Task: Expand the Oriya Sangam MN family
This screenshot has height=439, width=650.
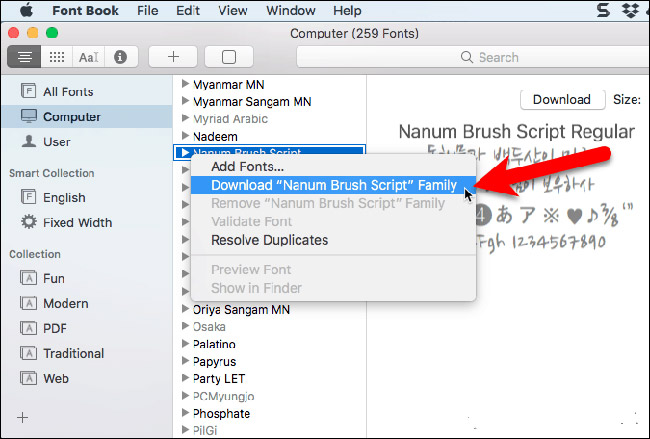Action: [185, 308]
